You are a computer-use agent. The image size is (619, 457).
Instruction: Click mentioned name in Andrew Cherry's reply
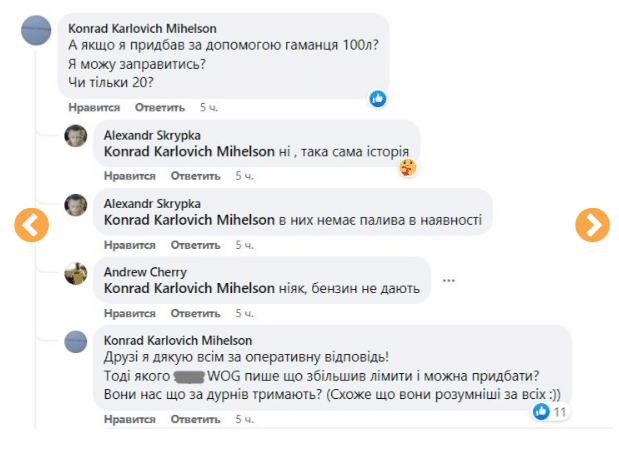pos(189,289)
